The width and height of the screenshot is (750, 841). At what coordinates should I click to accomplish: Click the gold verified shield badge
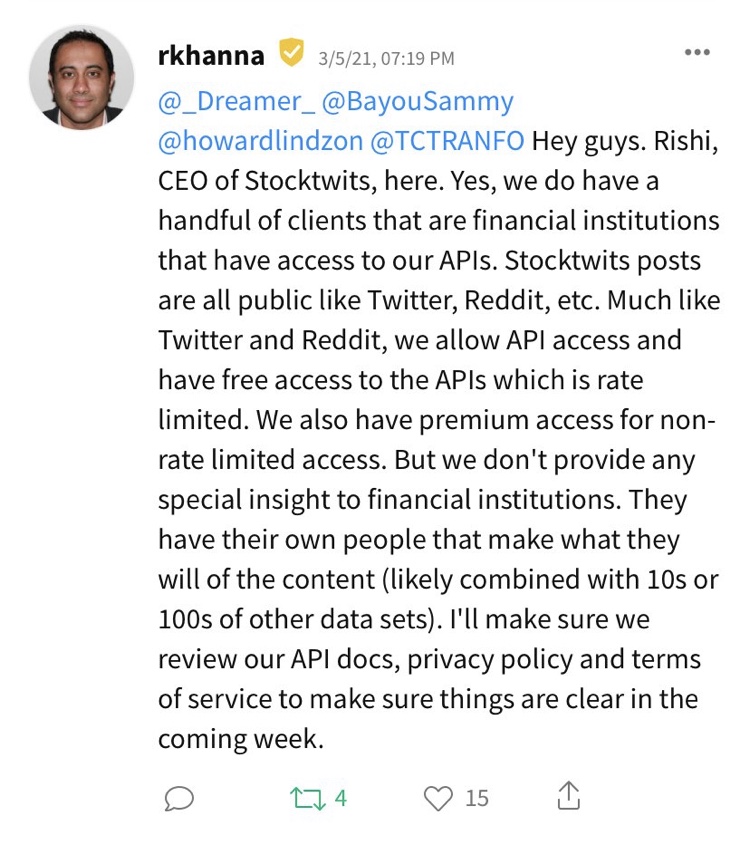(291, 53)
